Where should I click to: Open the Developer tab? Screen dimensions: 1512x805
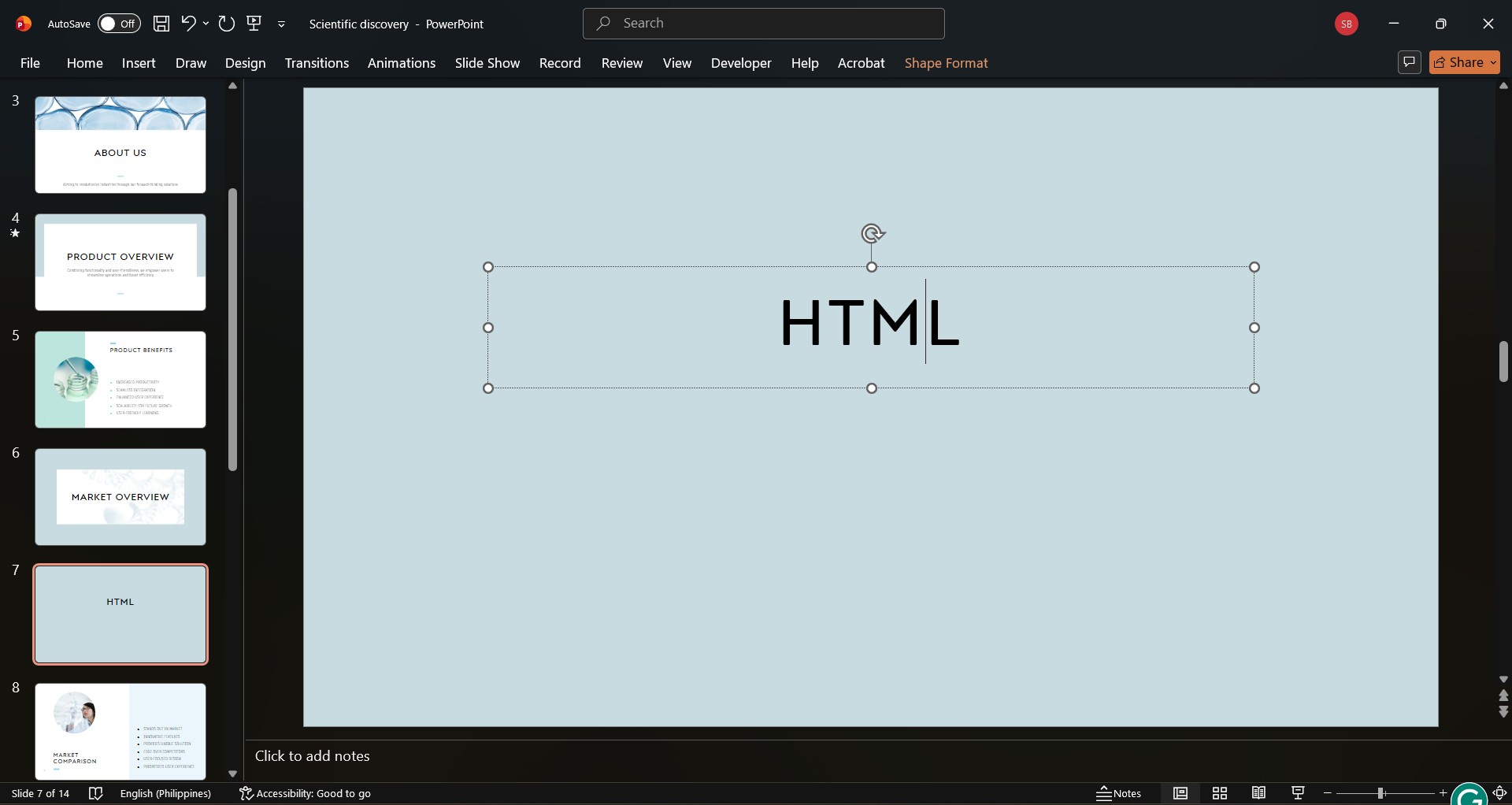[741, 63]
